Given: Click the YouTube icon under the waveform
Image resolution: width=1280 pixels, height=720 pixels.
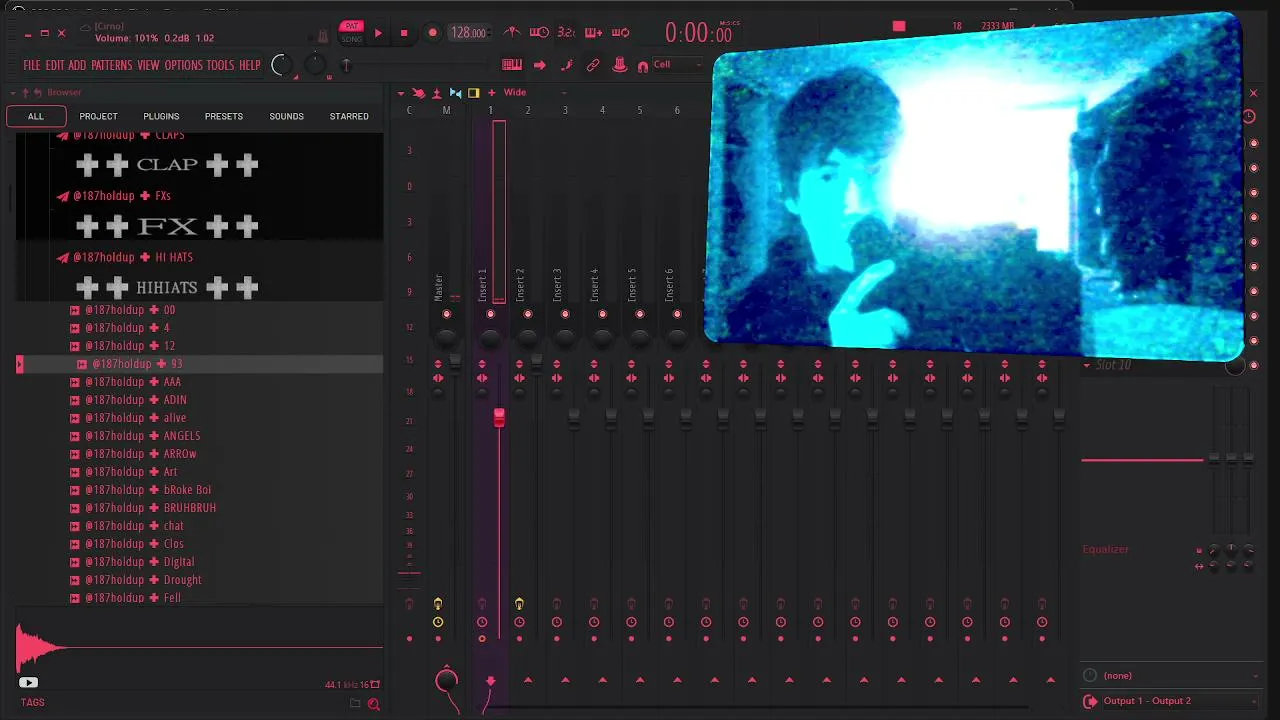Looking at the screenshot, I should point(28,683).
